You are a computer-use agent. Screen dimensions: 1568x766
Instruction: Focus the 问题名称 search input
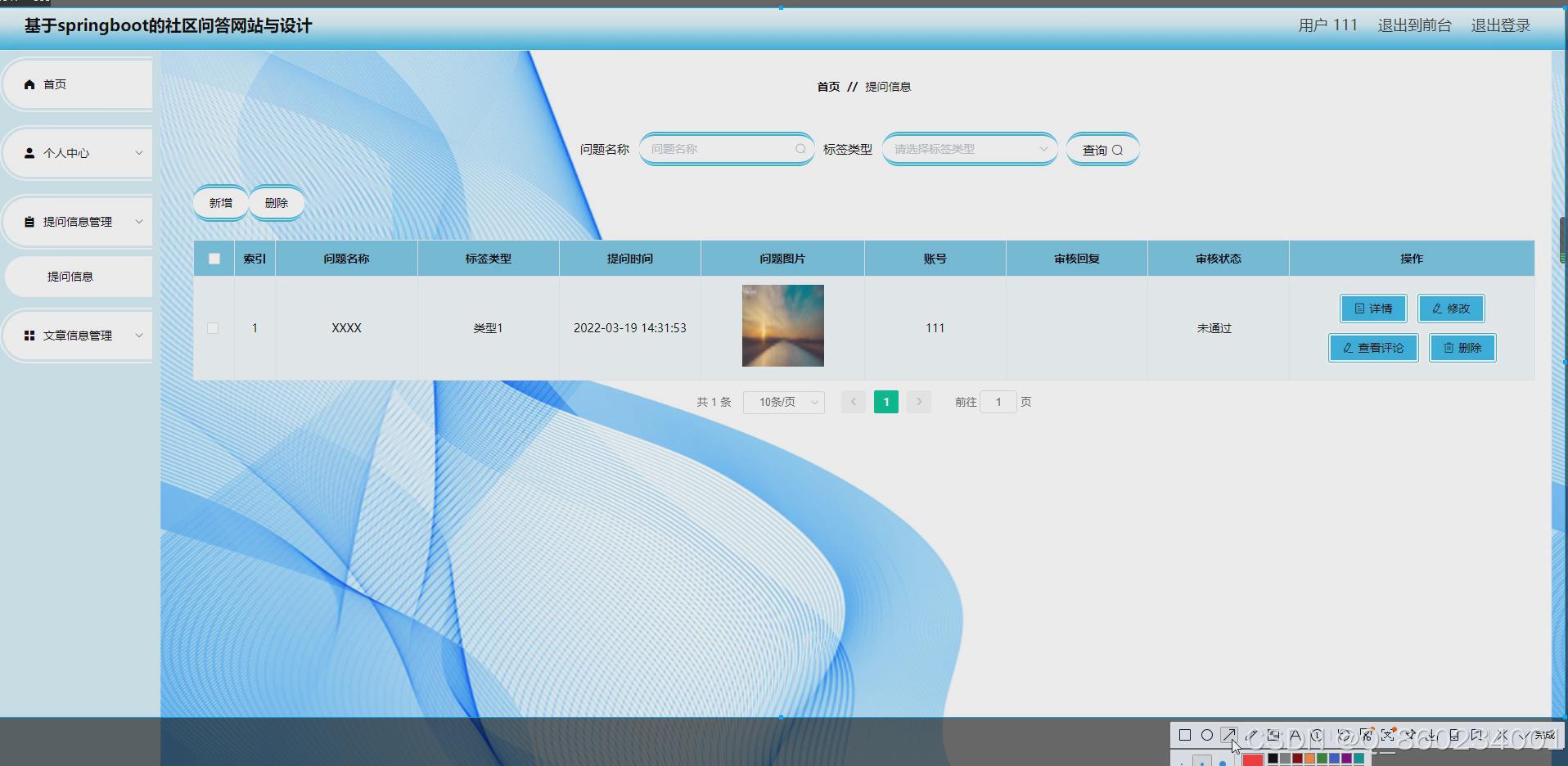pyautogui.click(x=727, y=149)
